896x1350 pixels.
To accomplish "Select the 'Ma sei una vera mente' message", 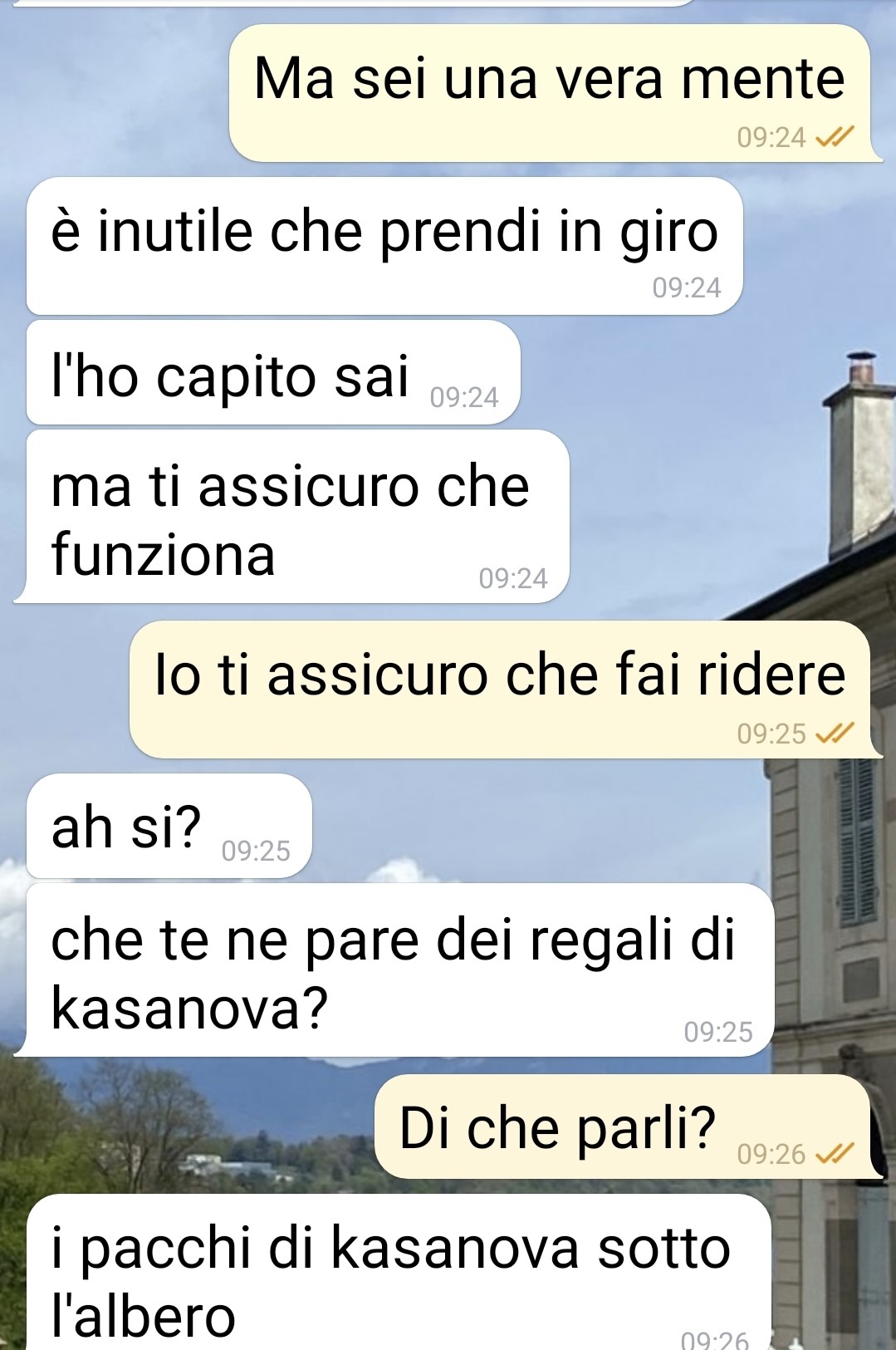I will tap(551, 93).
